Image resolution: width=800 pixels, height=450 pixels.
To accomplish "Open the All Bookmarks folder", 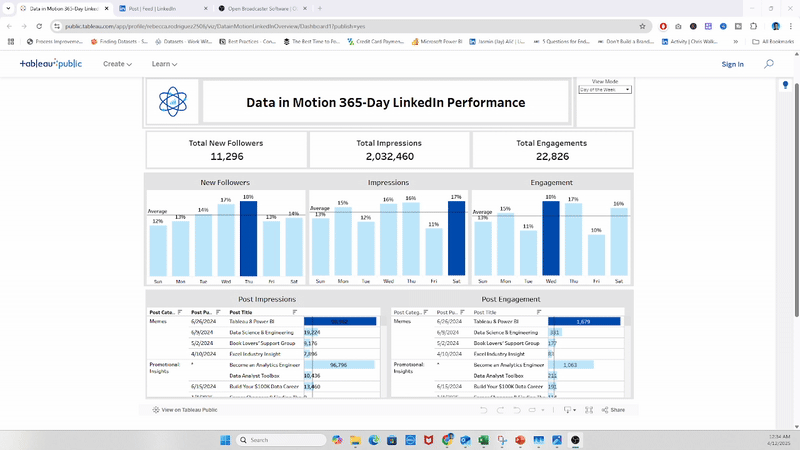I will coord(773,41).
